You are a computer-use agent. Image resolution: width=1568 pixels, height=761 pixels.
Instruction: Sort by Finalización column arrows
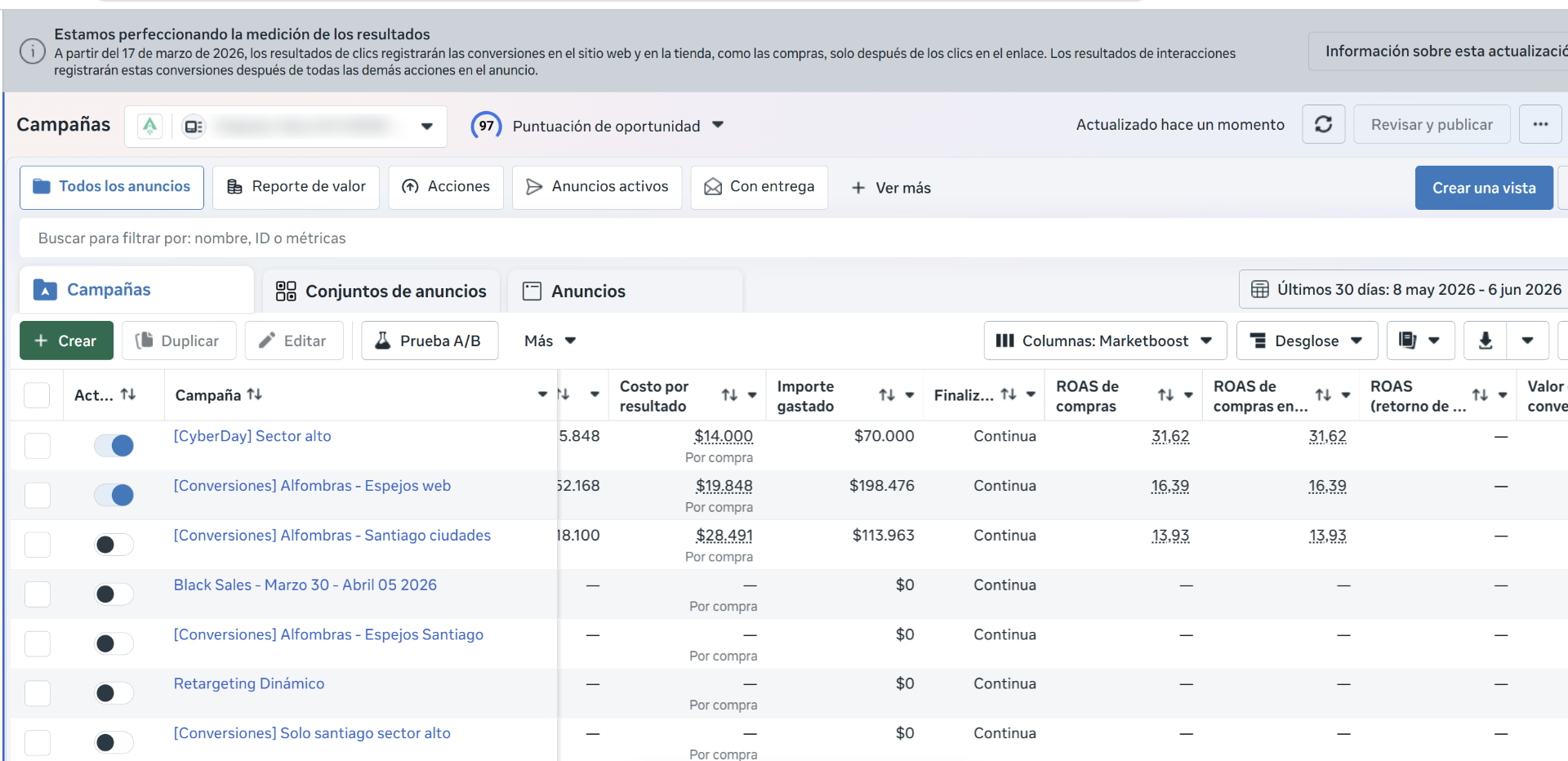pos(1009,394)
